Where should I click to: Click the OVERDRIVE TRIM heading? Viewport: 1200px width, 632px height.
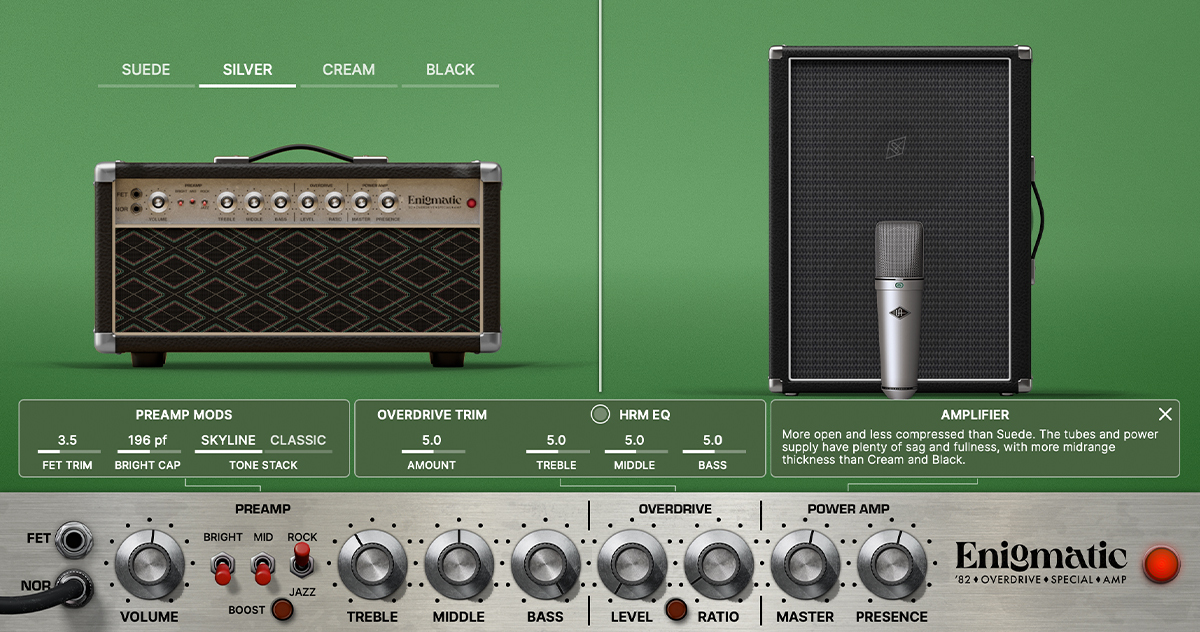tap(432, 414)
